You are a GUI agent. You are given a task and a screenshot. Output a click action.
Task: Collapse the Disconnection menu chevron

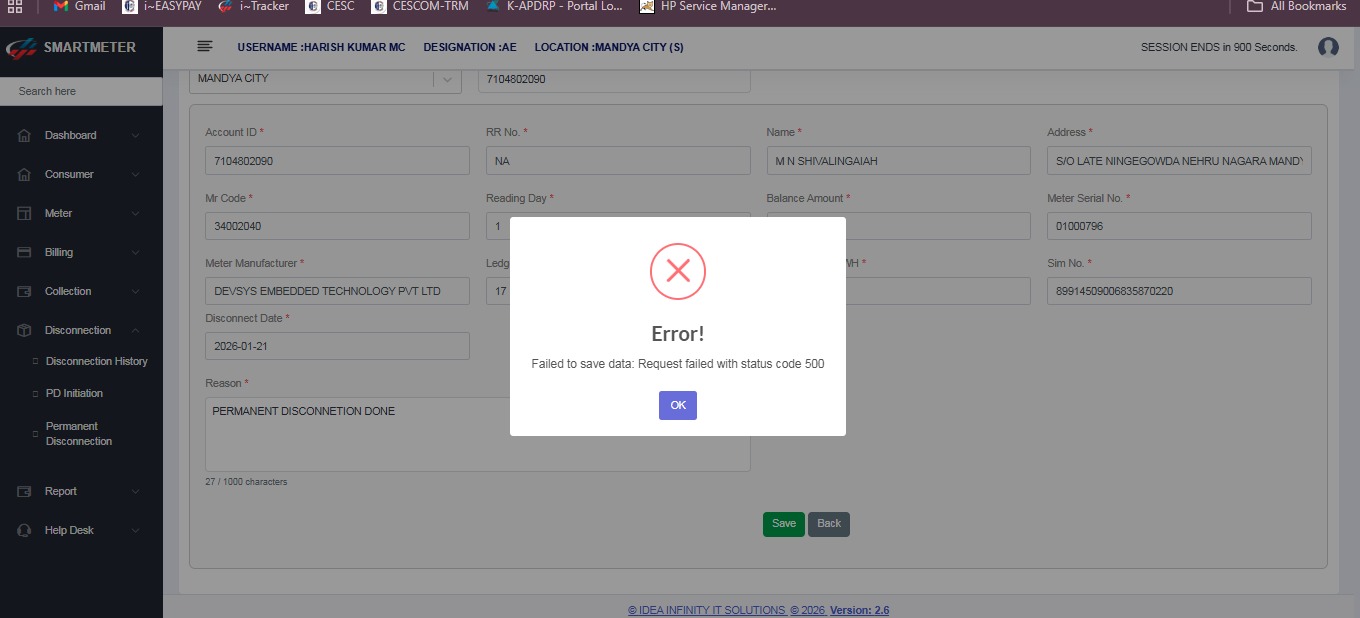(135, 330)
